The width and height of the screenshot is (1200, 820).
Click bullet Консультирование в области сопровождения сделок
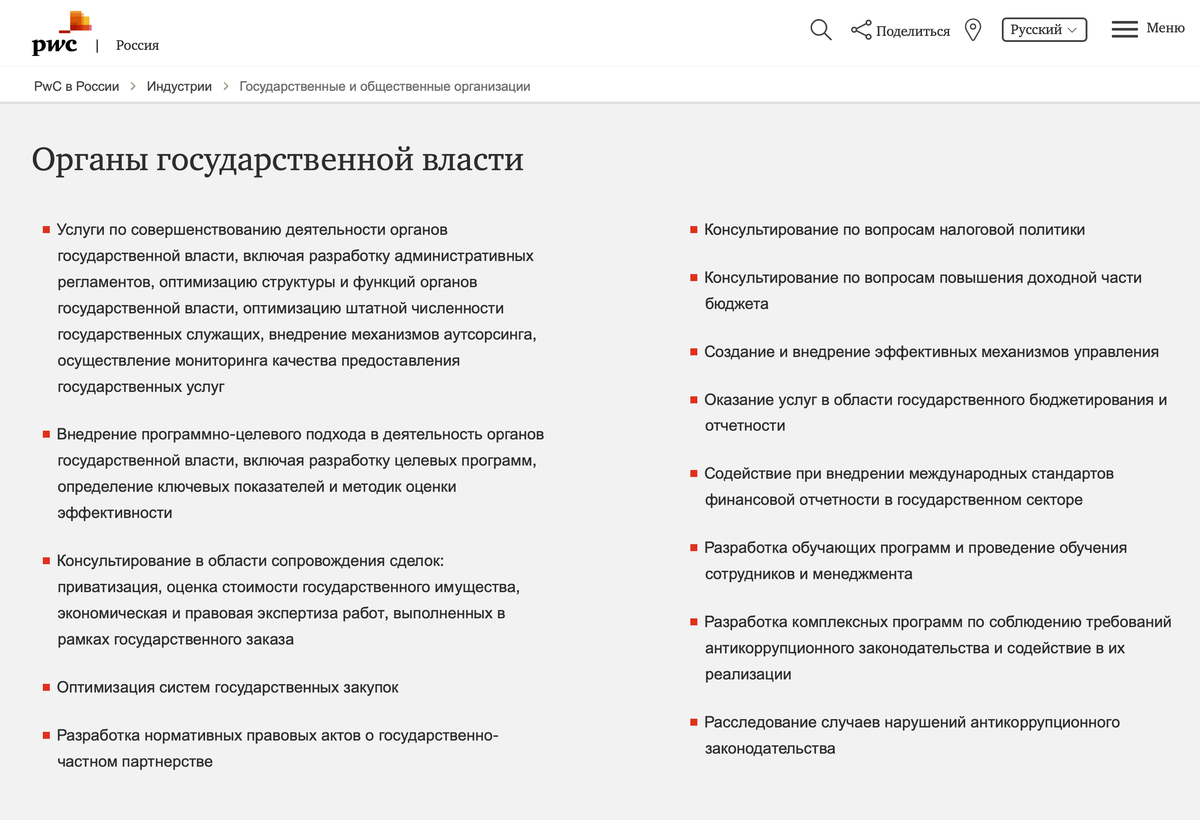288,600
